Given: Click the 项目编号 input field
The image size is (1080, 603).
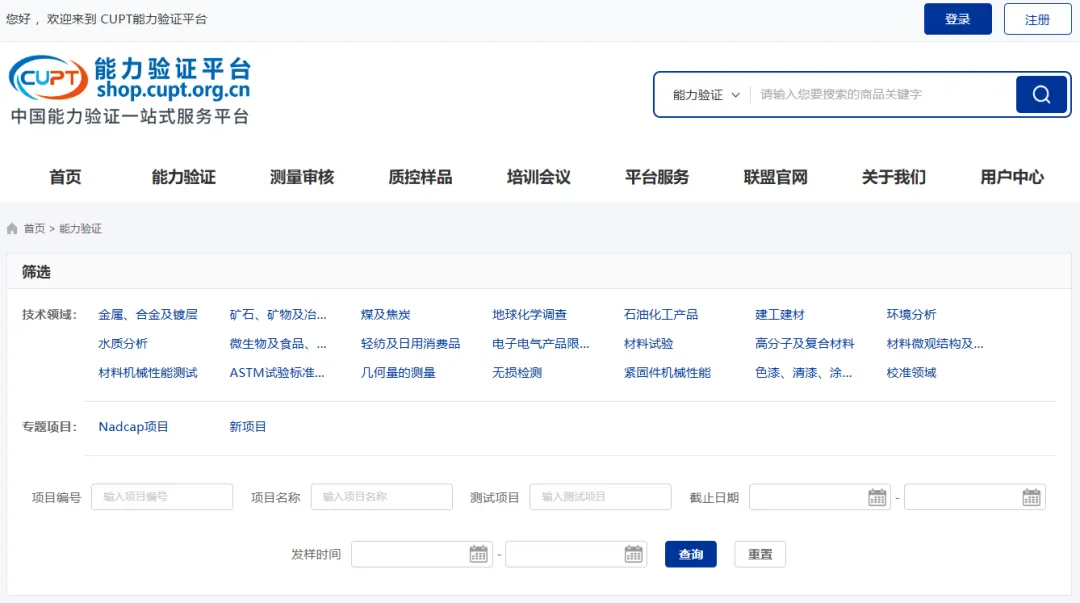Looking at the screenshot, I should [x=162, y=497].
